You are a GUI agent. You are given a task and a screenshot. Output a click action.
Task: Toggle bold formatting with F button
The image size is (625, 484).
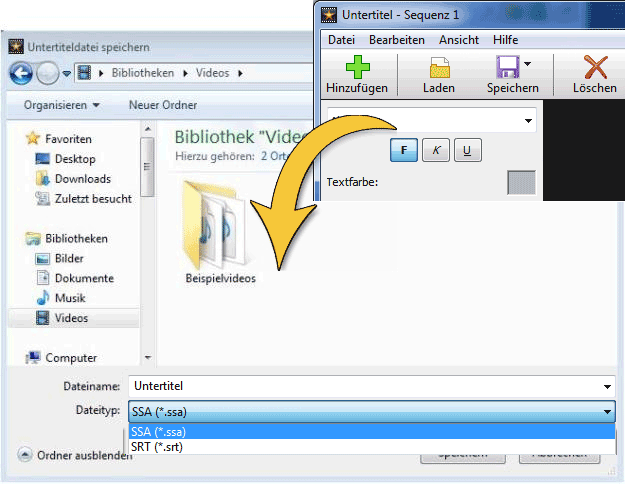coord(403,150)
